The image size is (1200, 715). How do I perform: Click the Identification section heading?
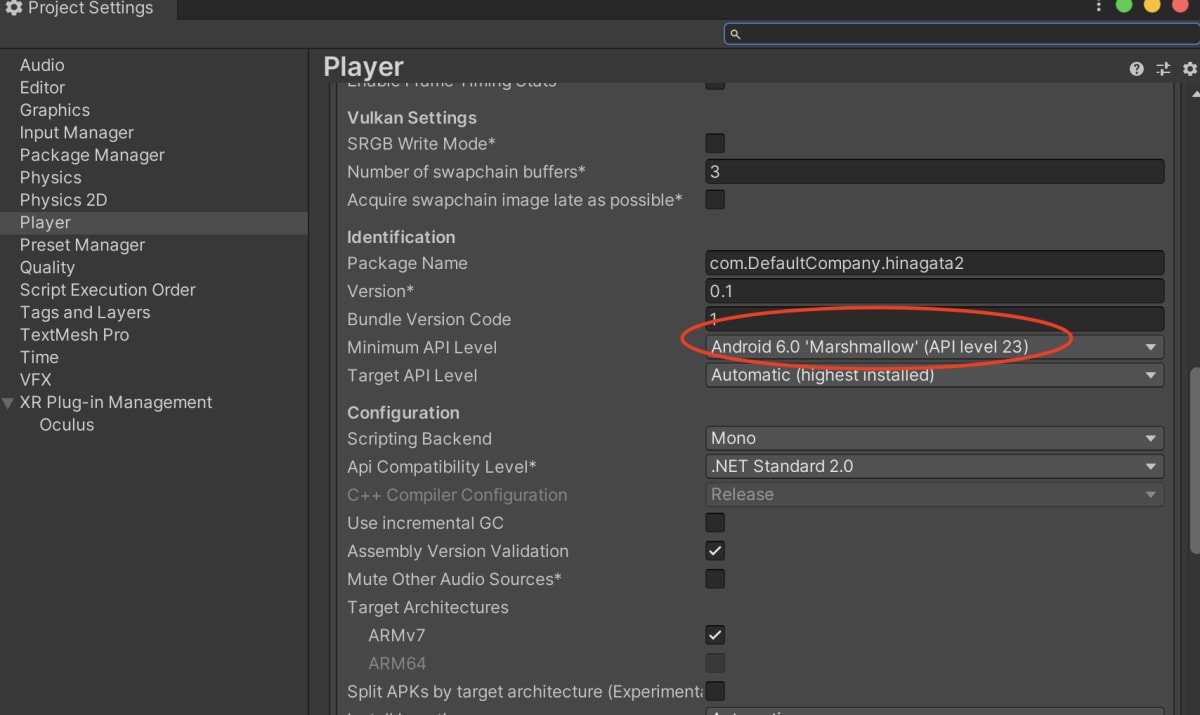401,237
